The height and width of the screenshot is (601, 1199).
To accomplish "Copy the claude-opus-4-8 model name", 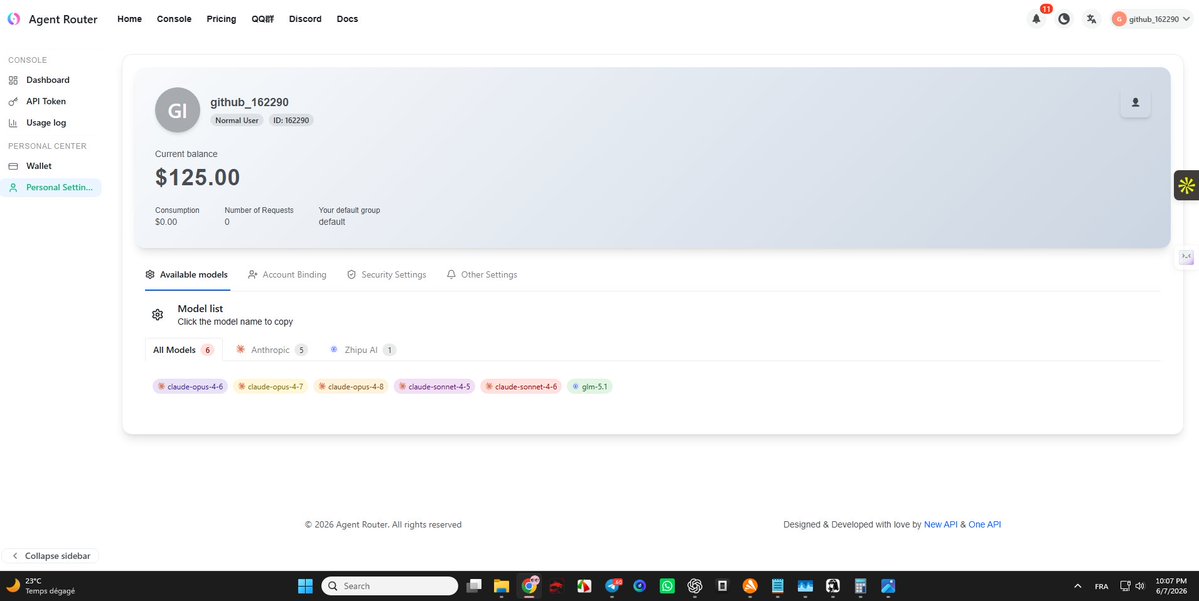I will coord(351,387).
